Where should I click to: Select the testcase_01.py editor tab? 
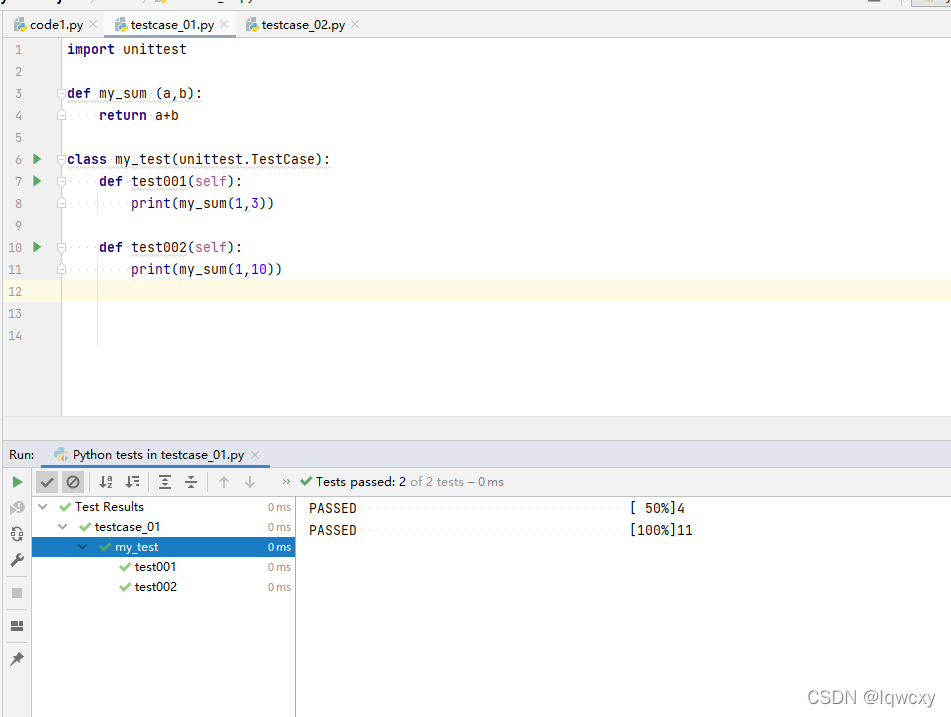pos(172,25)
